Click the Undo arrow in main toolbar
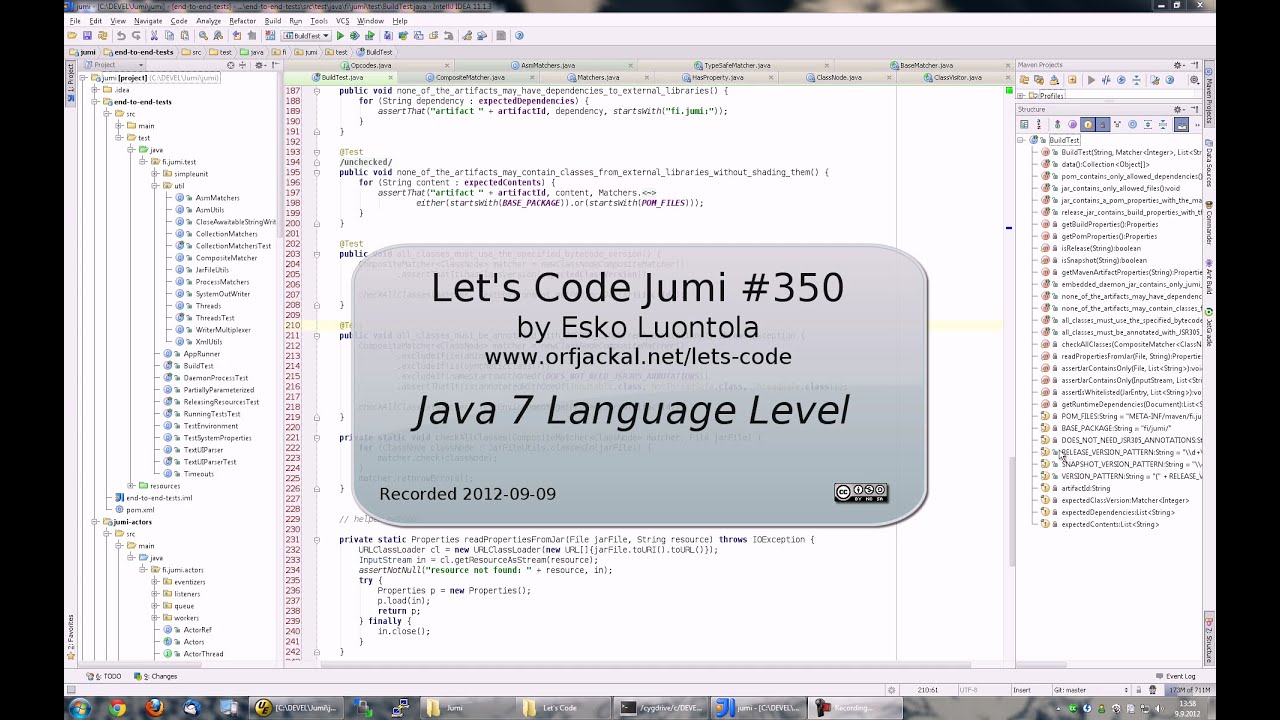The height and width of the screenshot is (720, 1280). click(x=121, y=35)
